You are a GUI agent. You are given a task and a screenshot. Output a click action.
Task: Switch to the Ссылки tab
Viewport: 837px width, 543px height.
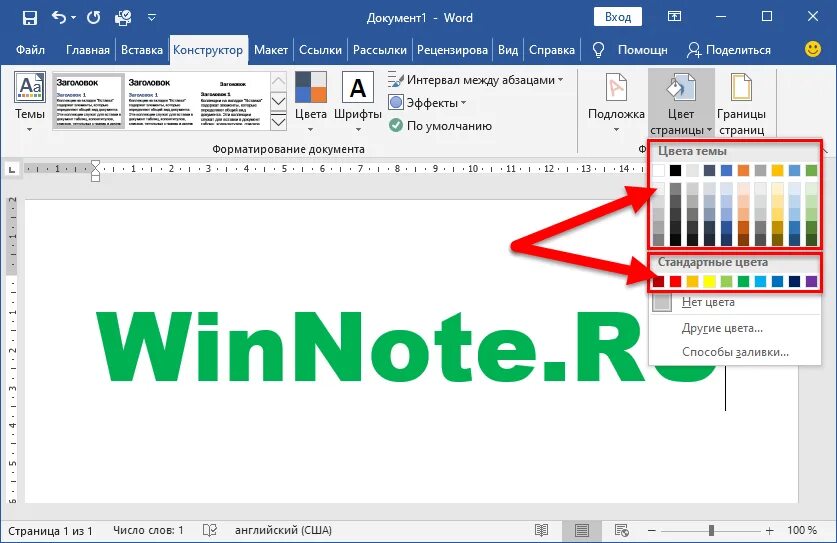click(x=320, y=50)
